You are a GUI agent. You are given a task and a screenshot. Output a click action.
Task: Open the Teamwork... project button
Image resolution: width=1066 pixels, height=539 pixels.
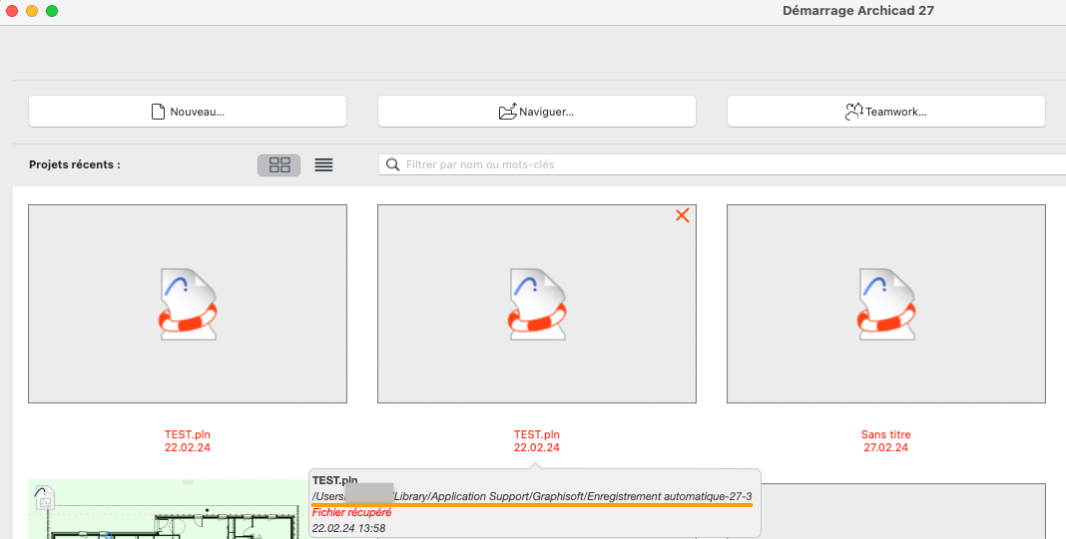(x=886, y=111)
